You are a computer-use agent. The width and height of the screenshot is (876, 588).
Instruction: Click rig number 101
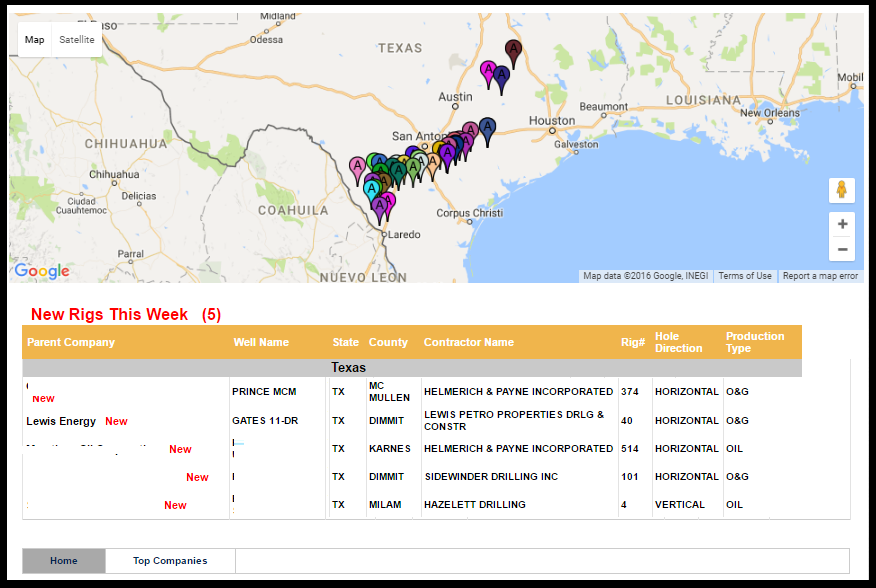[x=630, y=477]
